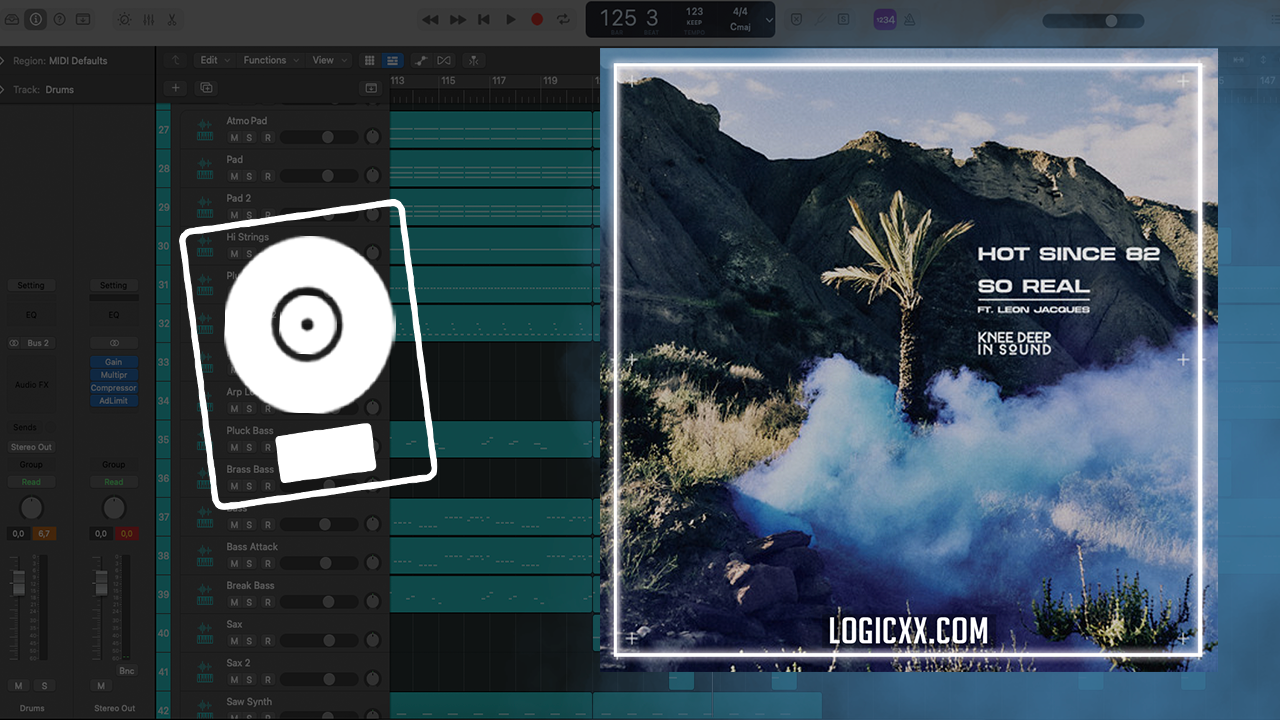Click the Compressor plugin slot
The width and height of the screenshot is (1280, 720).
114,388
